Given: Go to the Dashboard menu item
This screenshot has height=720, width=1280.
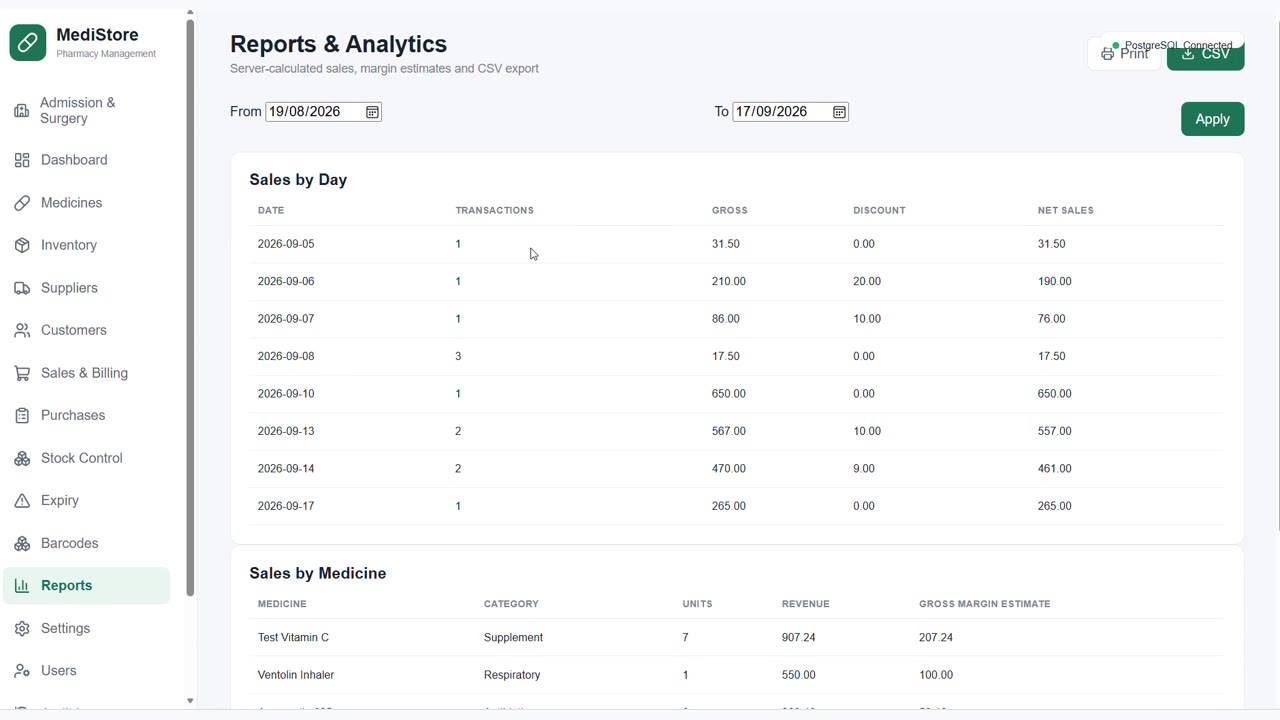Looking at the screenshot, I should [87, 160].
